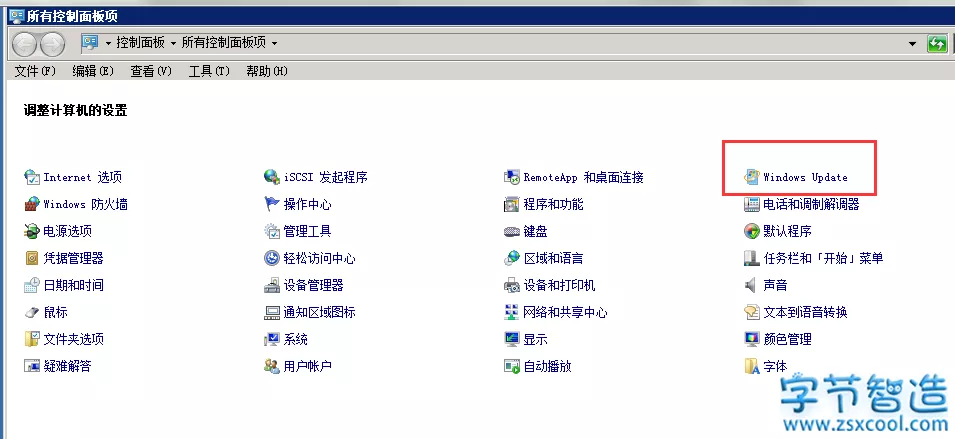
Task: Click the Forward navigation button
Action: pos(52,44)
